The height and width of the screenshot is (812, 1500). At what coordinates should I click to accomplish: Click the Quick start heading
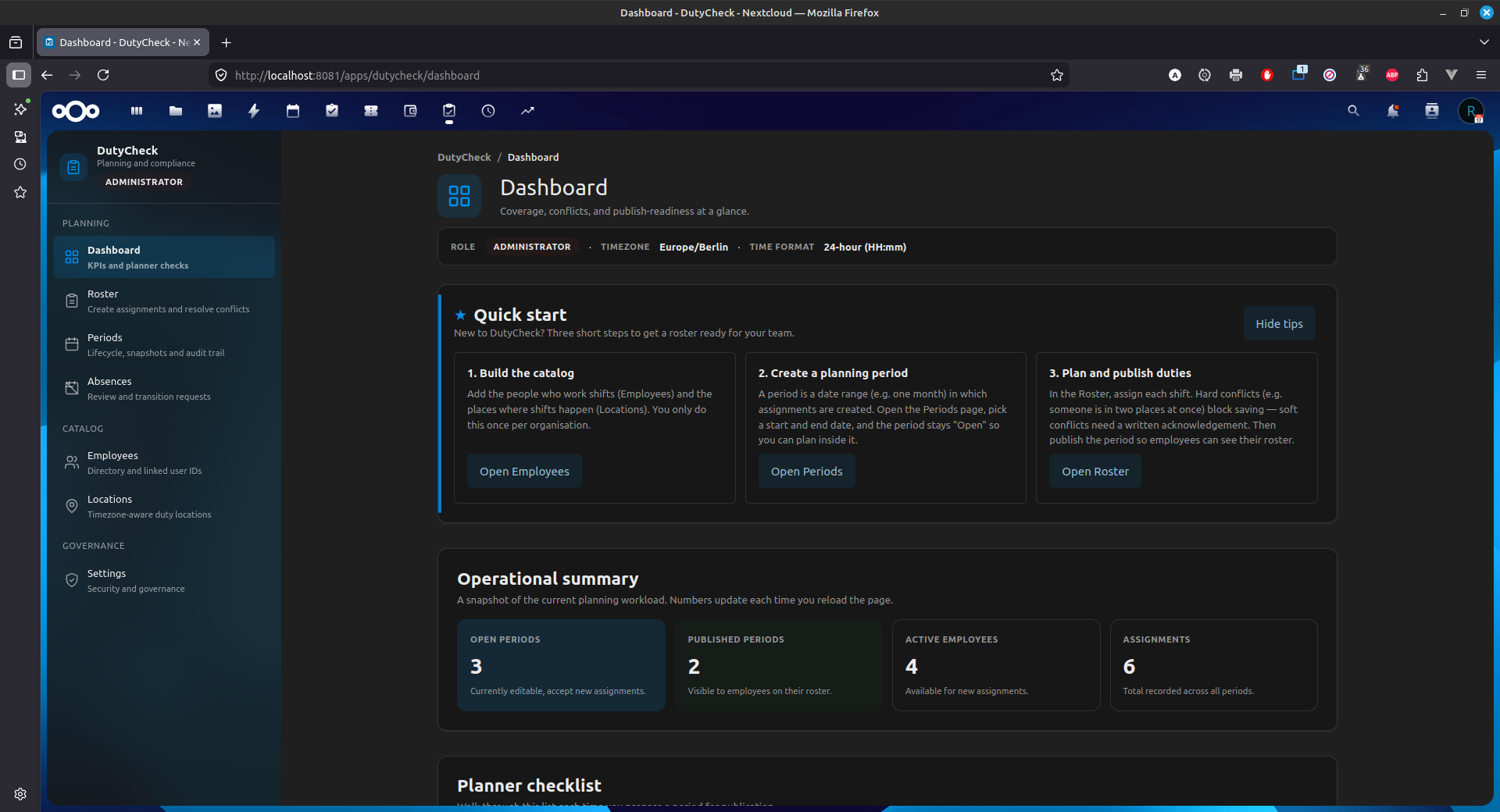coord(520,315)
